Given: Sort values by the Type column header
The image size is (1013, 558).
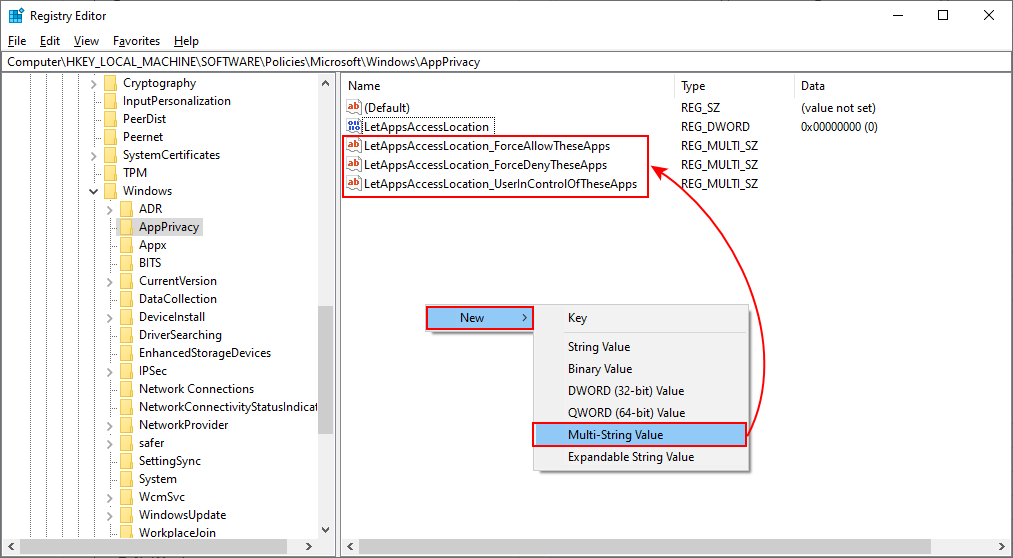Looking at the screenshot, I should point(735,86).
